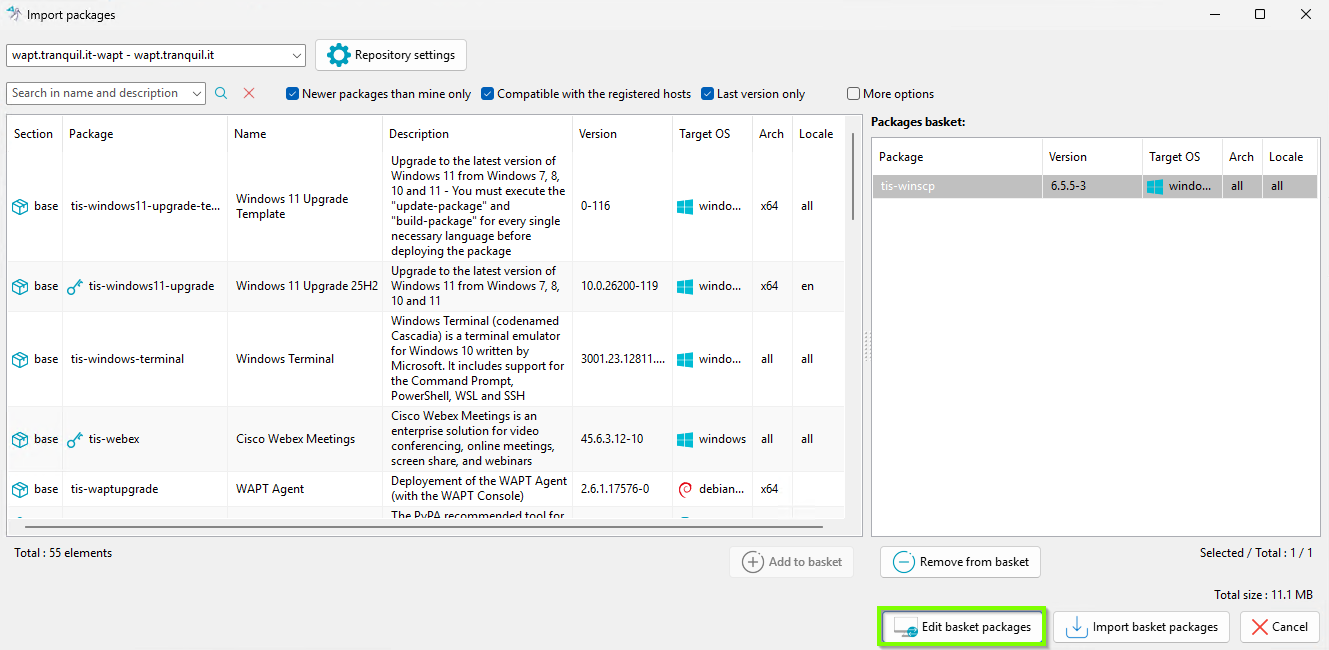Click the Import packages window title icon
The height and width of the screenshot is (650, 1329).
(14, 14)
